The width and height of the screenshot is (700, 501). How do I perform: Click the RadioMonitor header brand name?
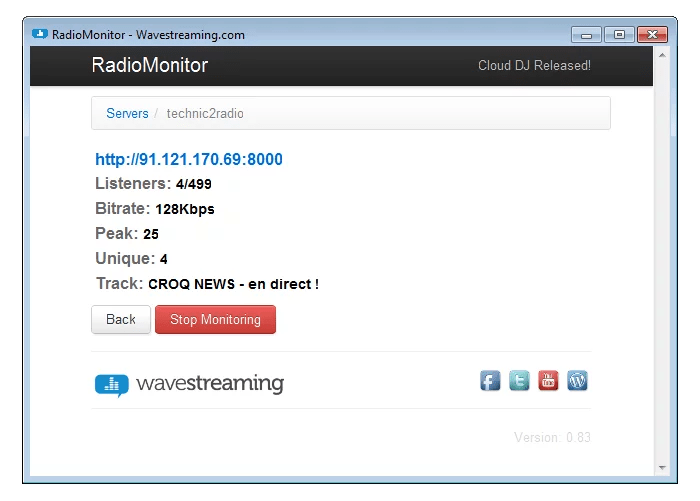pos(149,66)
